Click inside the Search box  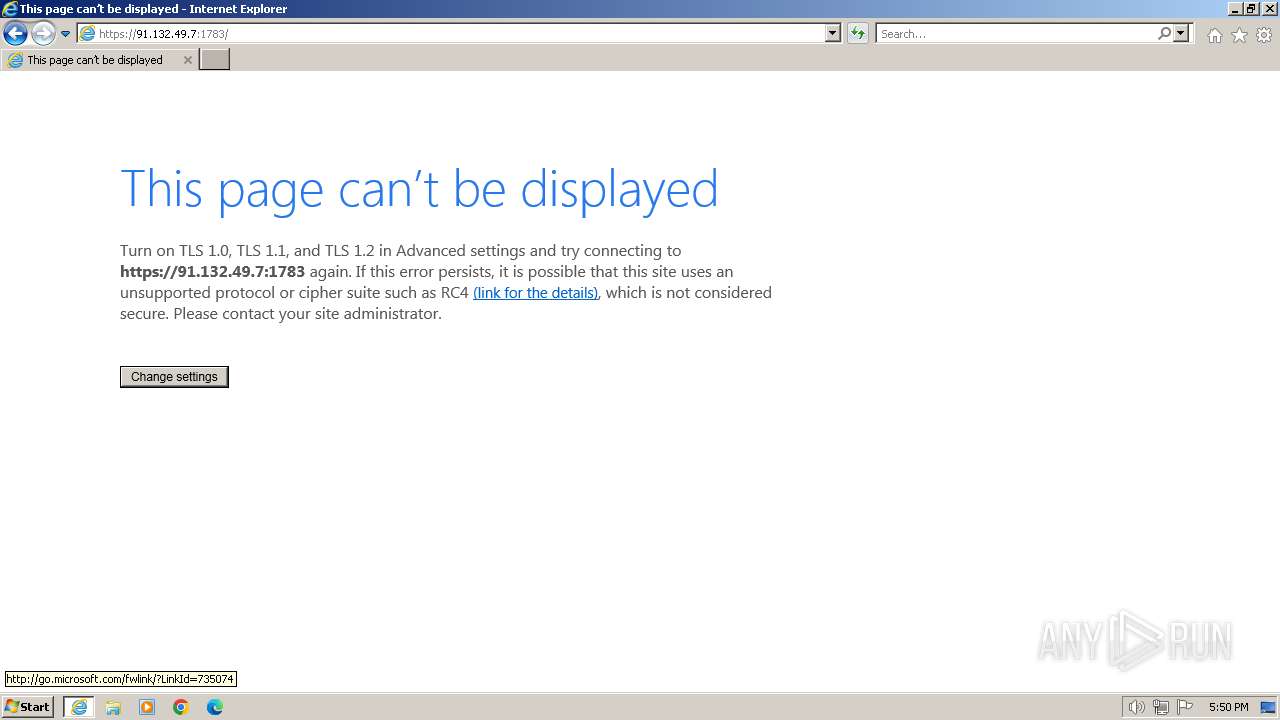pos(1016,34)
